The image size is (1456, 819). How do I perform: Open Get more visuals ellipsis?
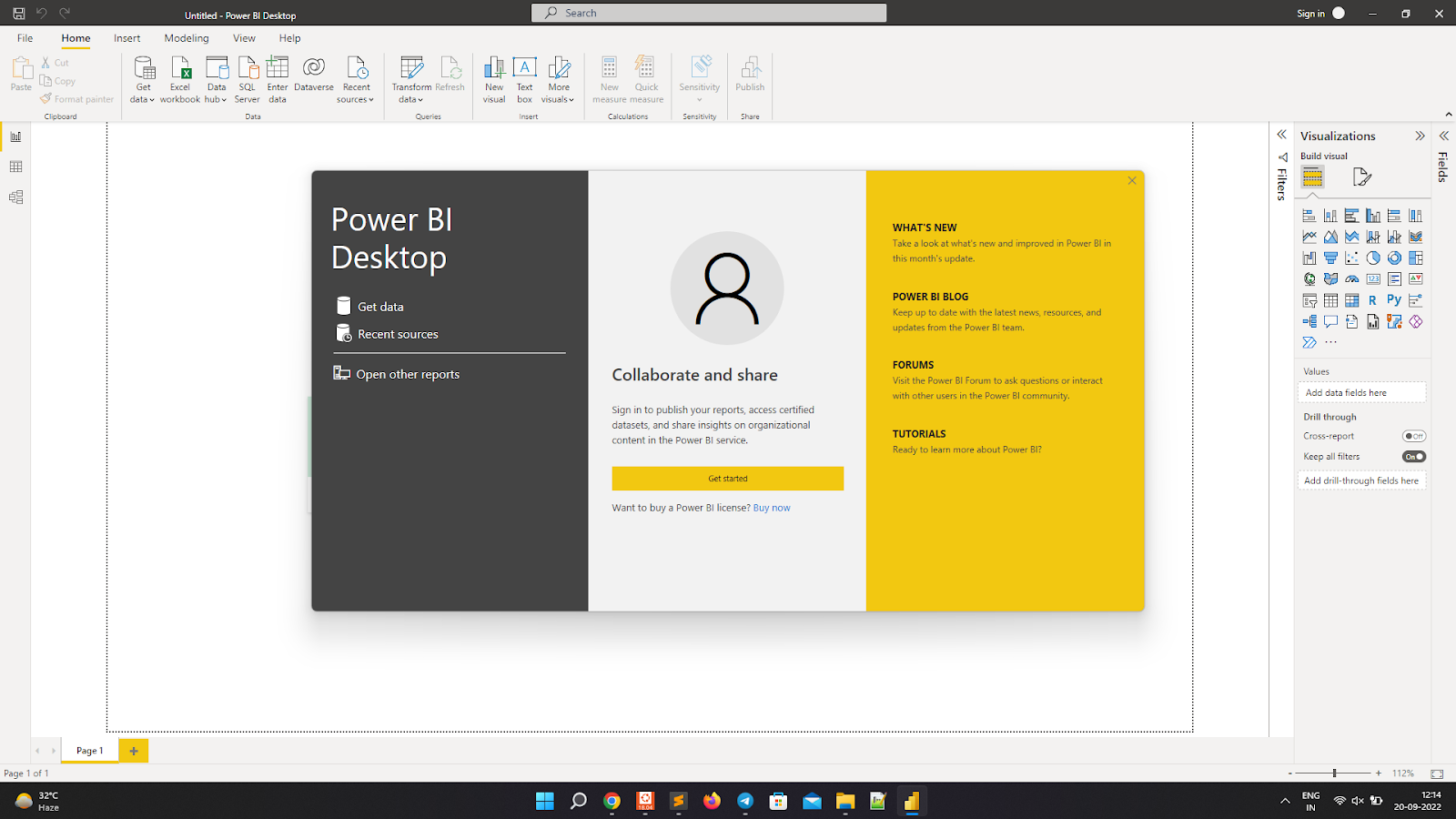click(x=1330, y=343)
